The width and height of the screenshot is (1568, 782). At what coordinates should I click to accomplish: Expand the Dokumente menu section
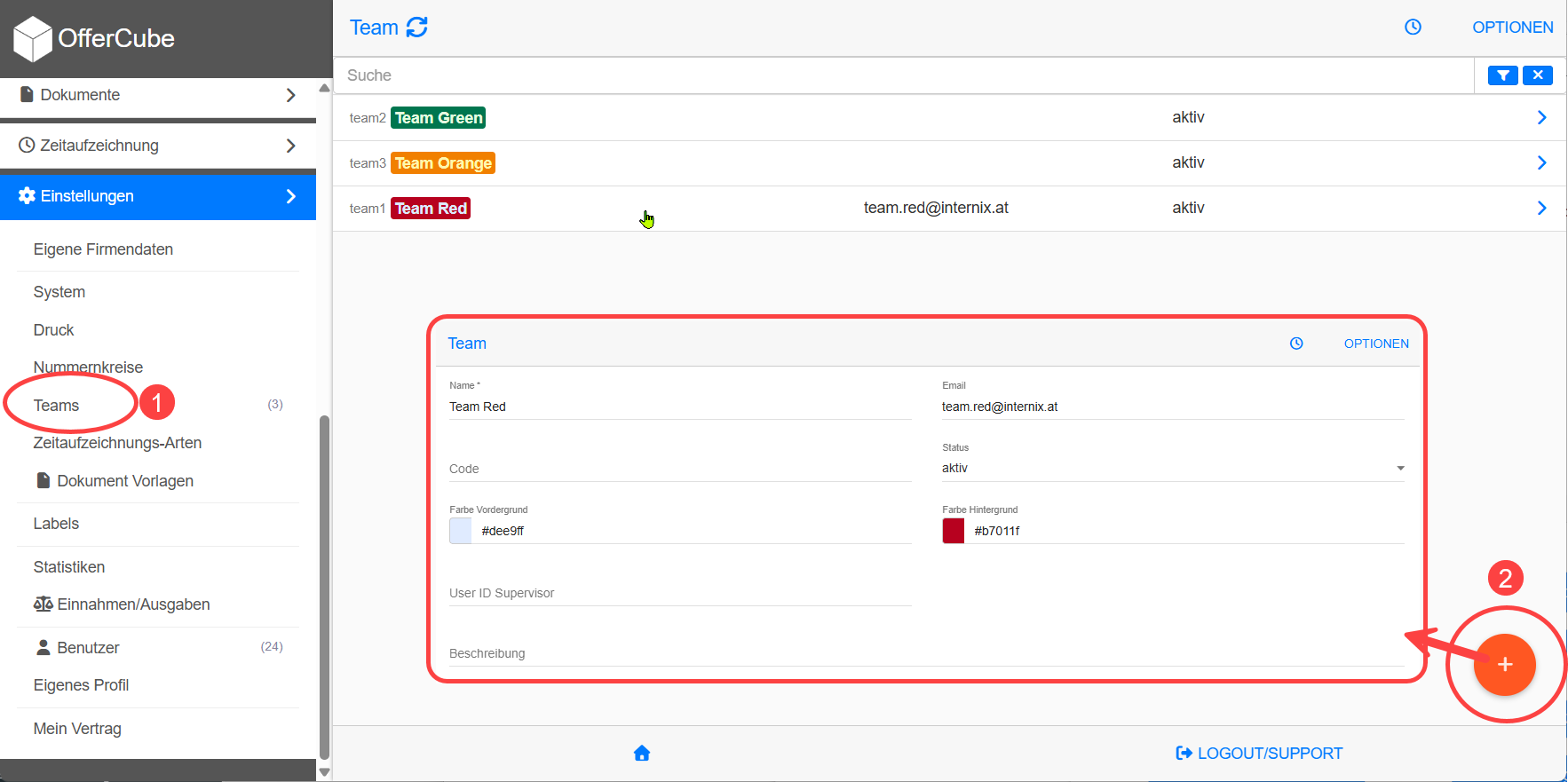coord(158,95)
